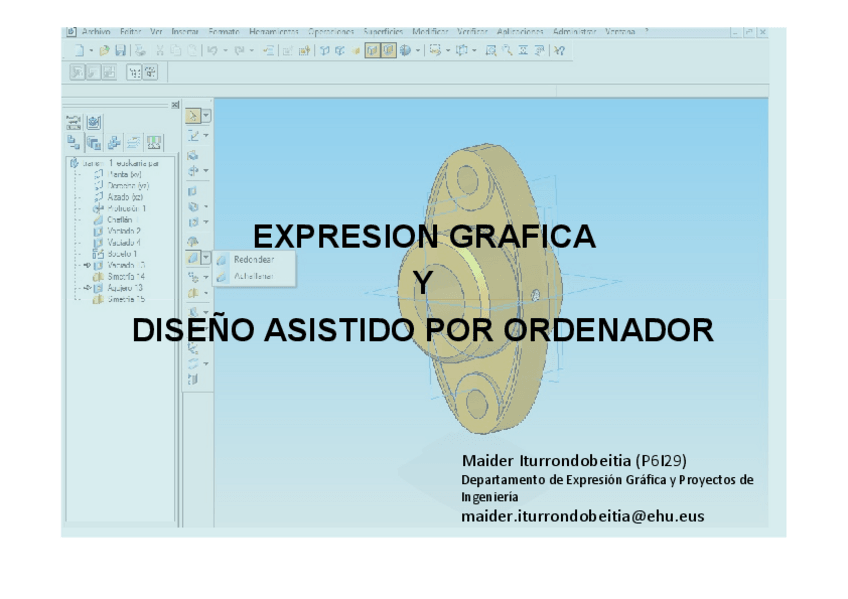Toggle the second highlighted shading button
Screen dimensions: 848x599
tap(388, 51)
